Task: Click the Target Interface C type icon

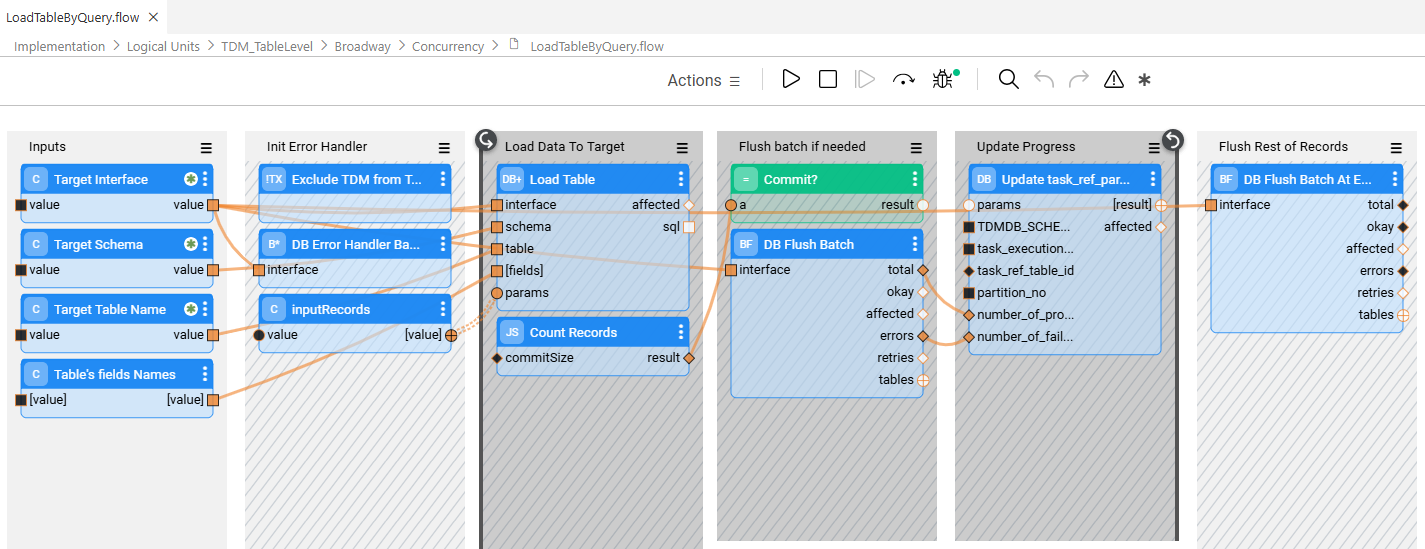Action: coord(36,179)
